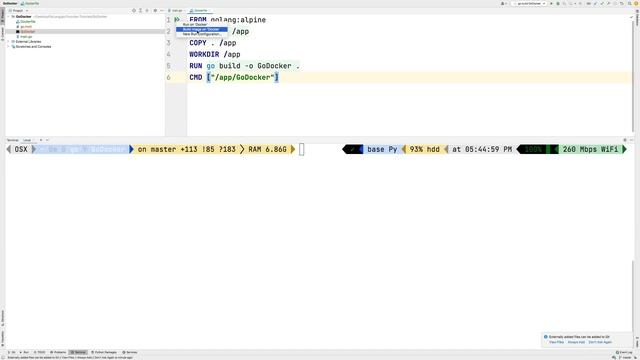The width and height of the screenshot is (640, 360).
Task: Hide the terminal panel with minimize icon
Action: 631,140
